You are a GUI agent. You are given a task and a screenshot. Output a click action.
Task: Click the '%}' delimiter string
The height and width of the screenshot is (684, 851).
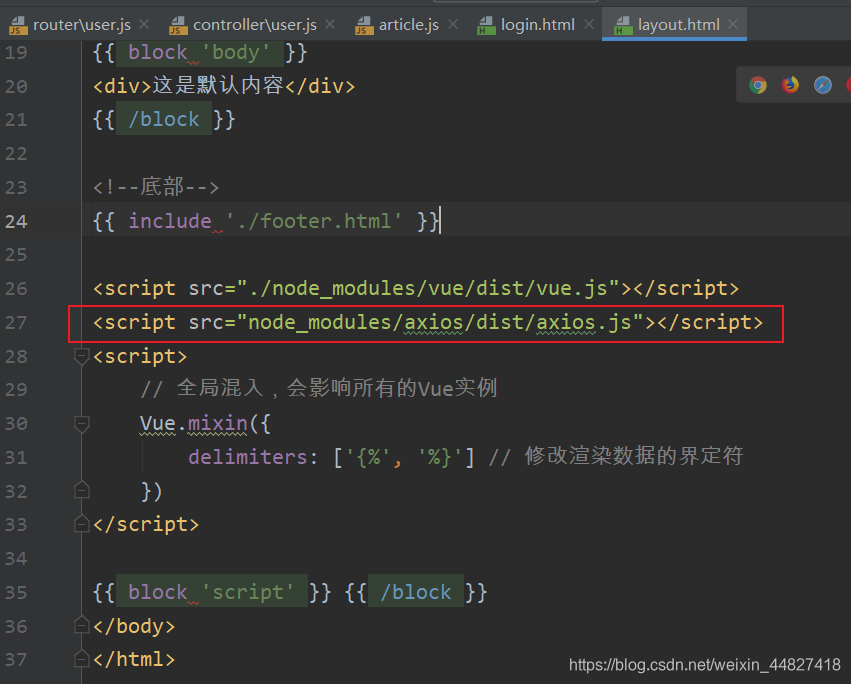click(x=440, y=457)
